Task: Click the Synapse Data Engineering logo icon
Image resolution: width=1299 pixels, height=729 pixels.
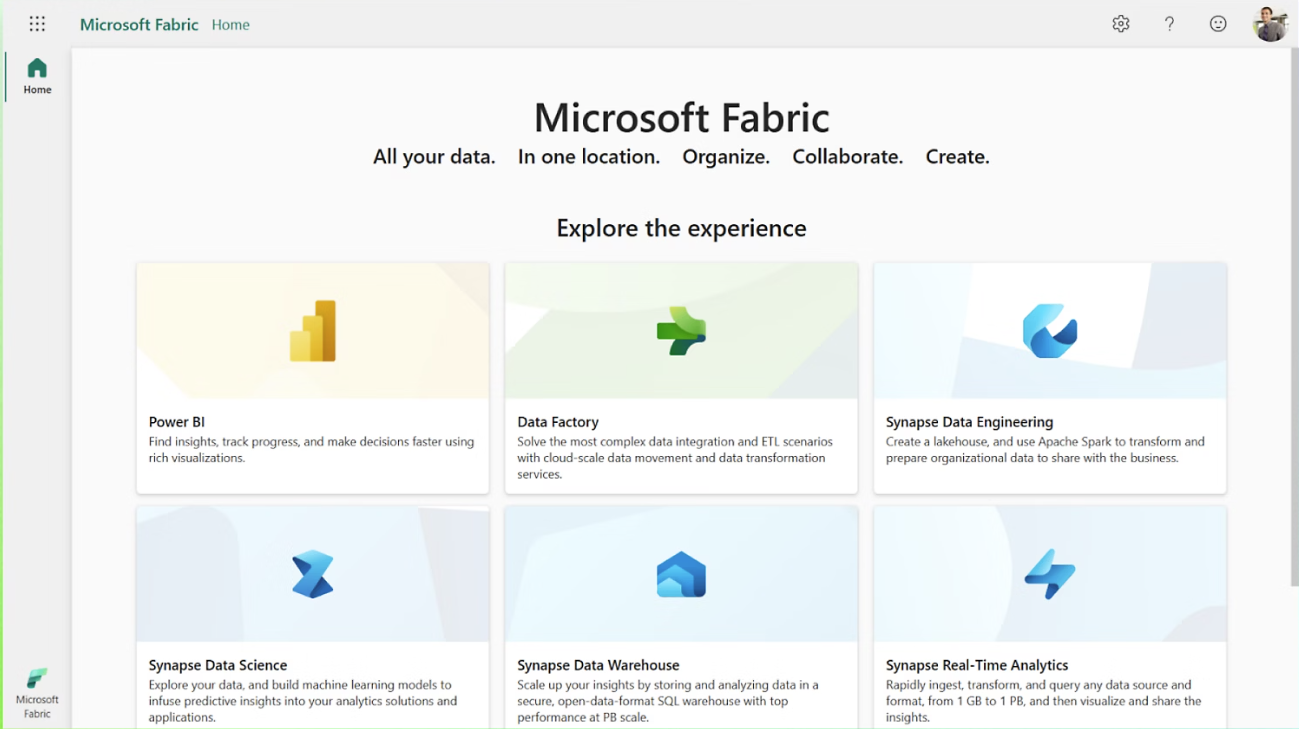Action: pos(1050,331)
